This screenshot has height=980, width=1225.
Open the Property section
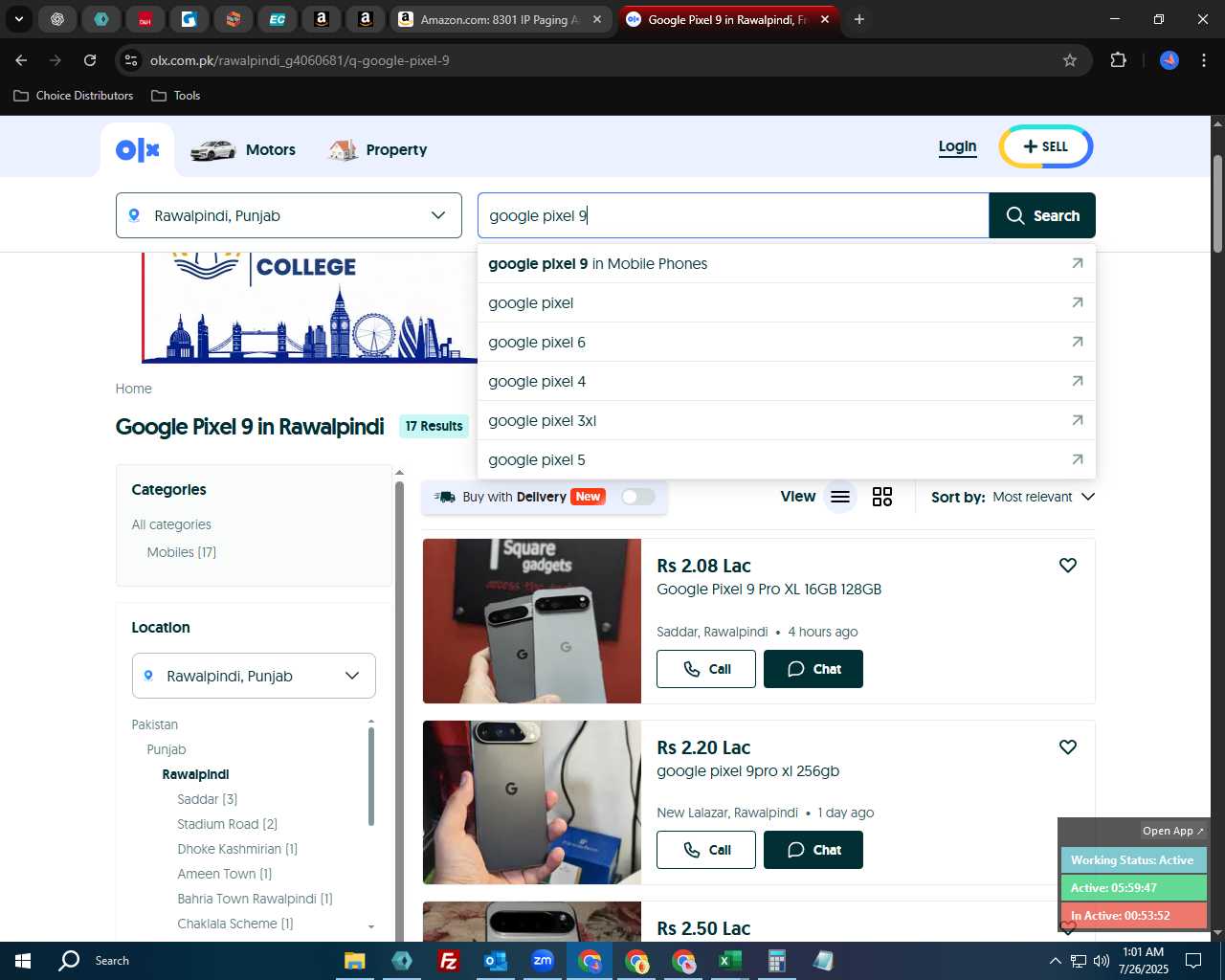point(378,150)
